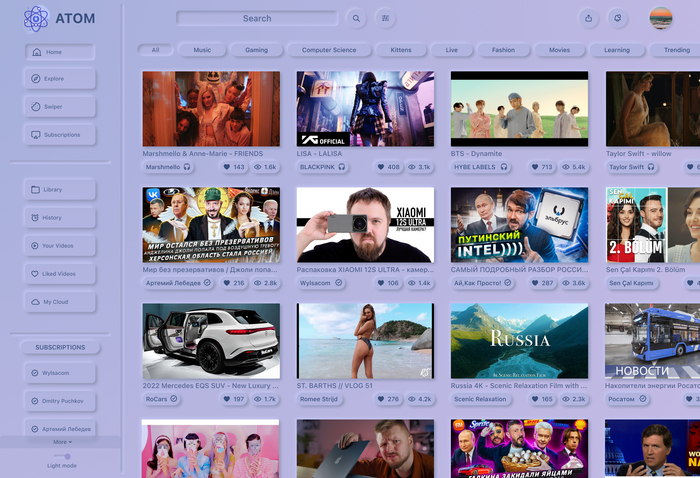Open the HYBE LABELS channel tag
700x478 pixels.
click(480, 167)
